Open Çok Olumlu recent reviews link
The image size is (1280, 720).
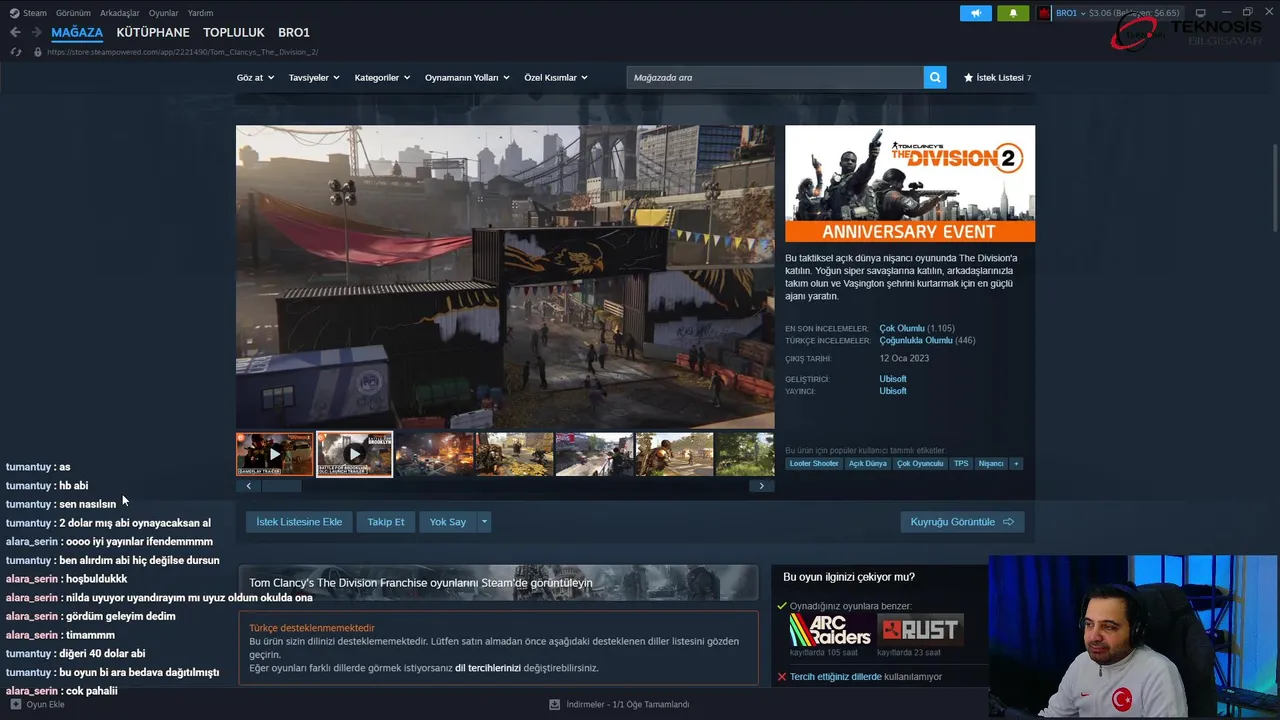click(902, 328)
